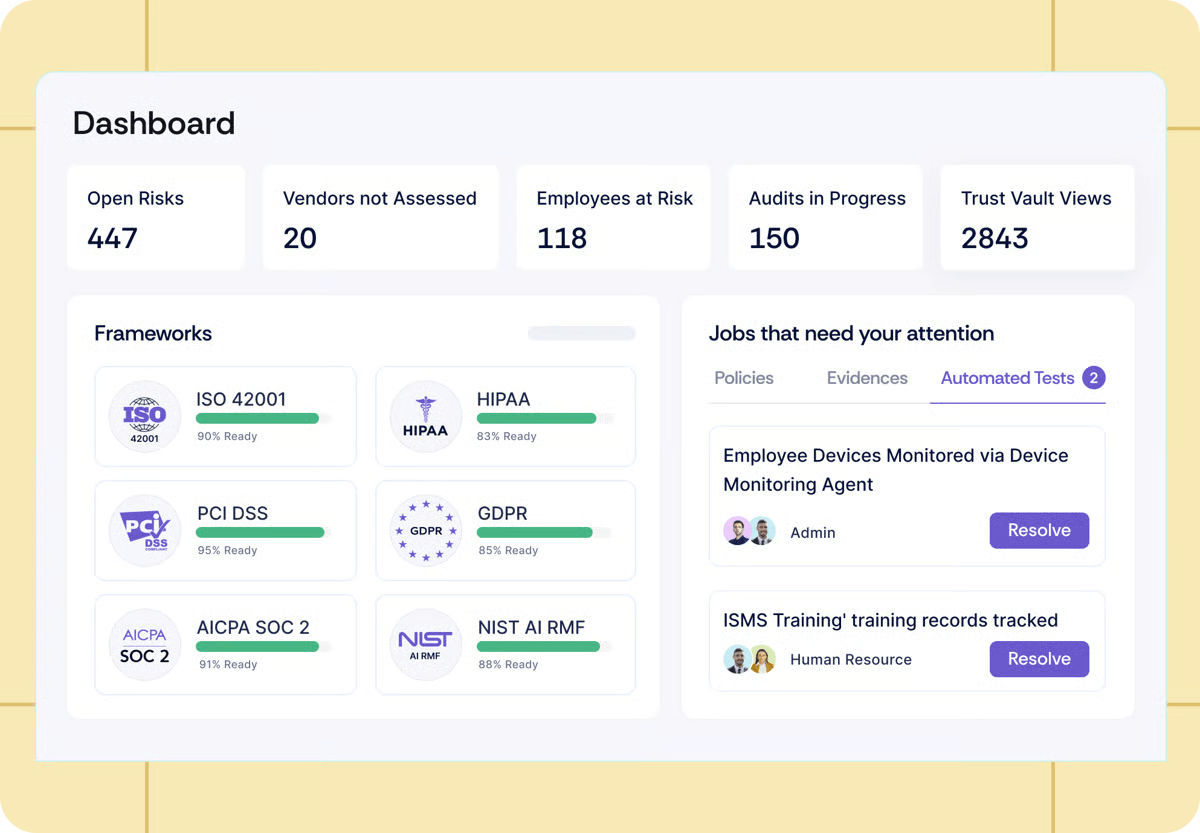Click the '95% Ready' status text
This screenshot has height=833, width=1200.
click(x=227, y=550)
